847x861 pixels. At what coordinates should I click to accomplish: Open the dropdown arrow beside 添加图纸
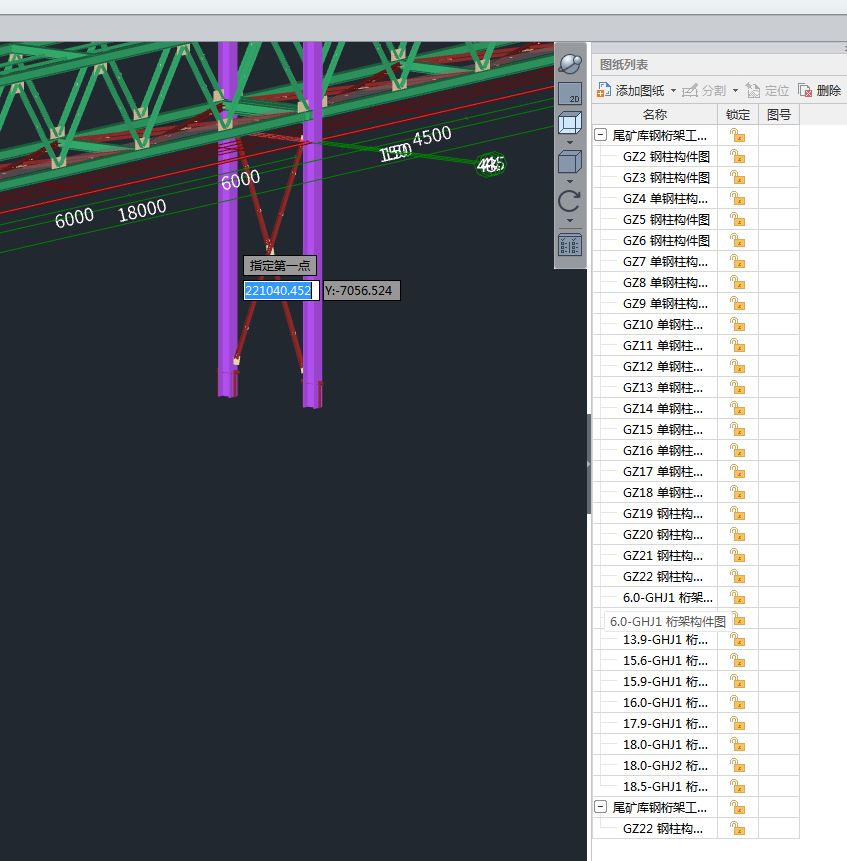tap(673, 91)
